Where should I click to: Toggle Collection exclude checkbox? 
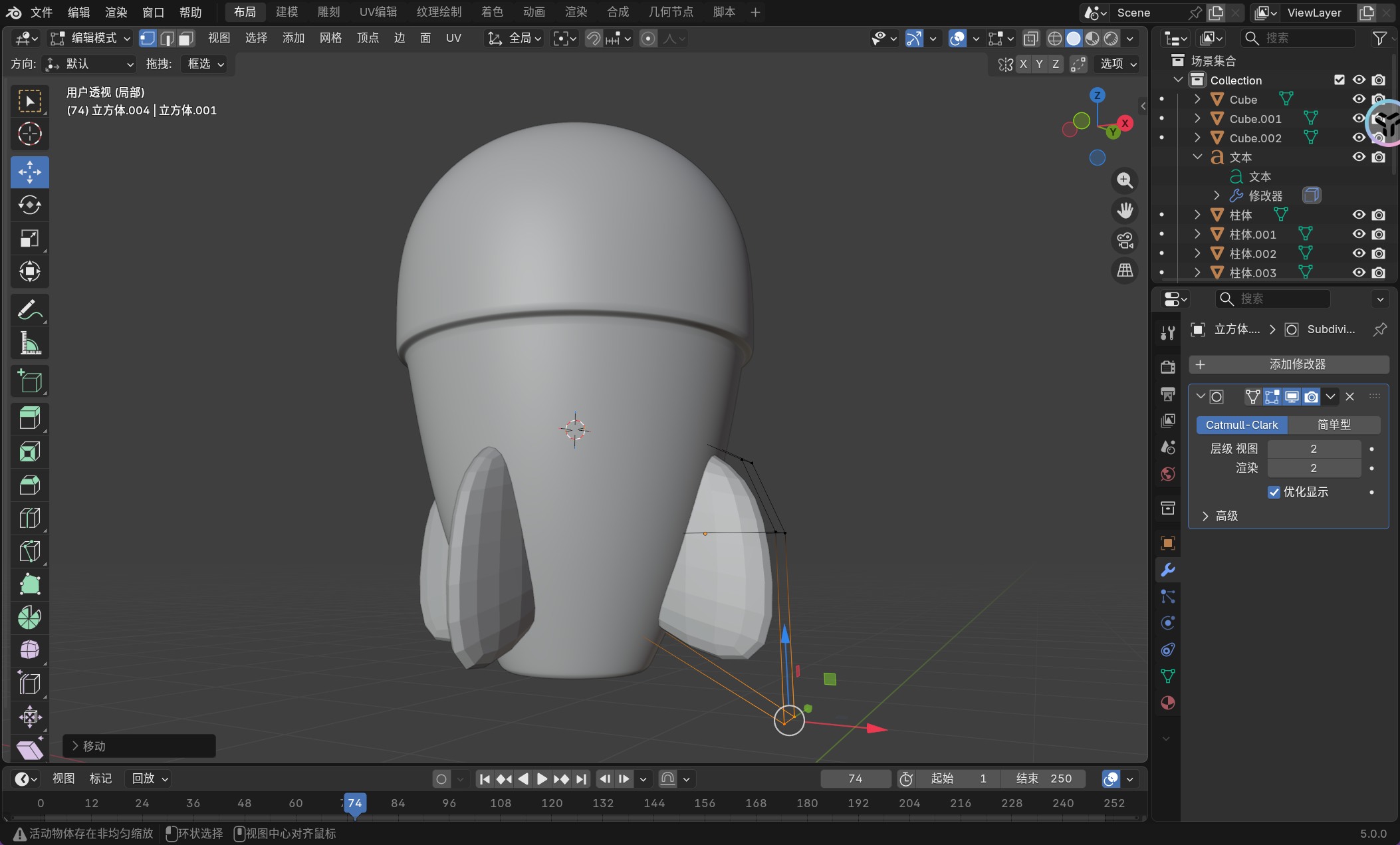(1339, 80)
